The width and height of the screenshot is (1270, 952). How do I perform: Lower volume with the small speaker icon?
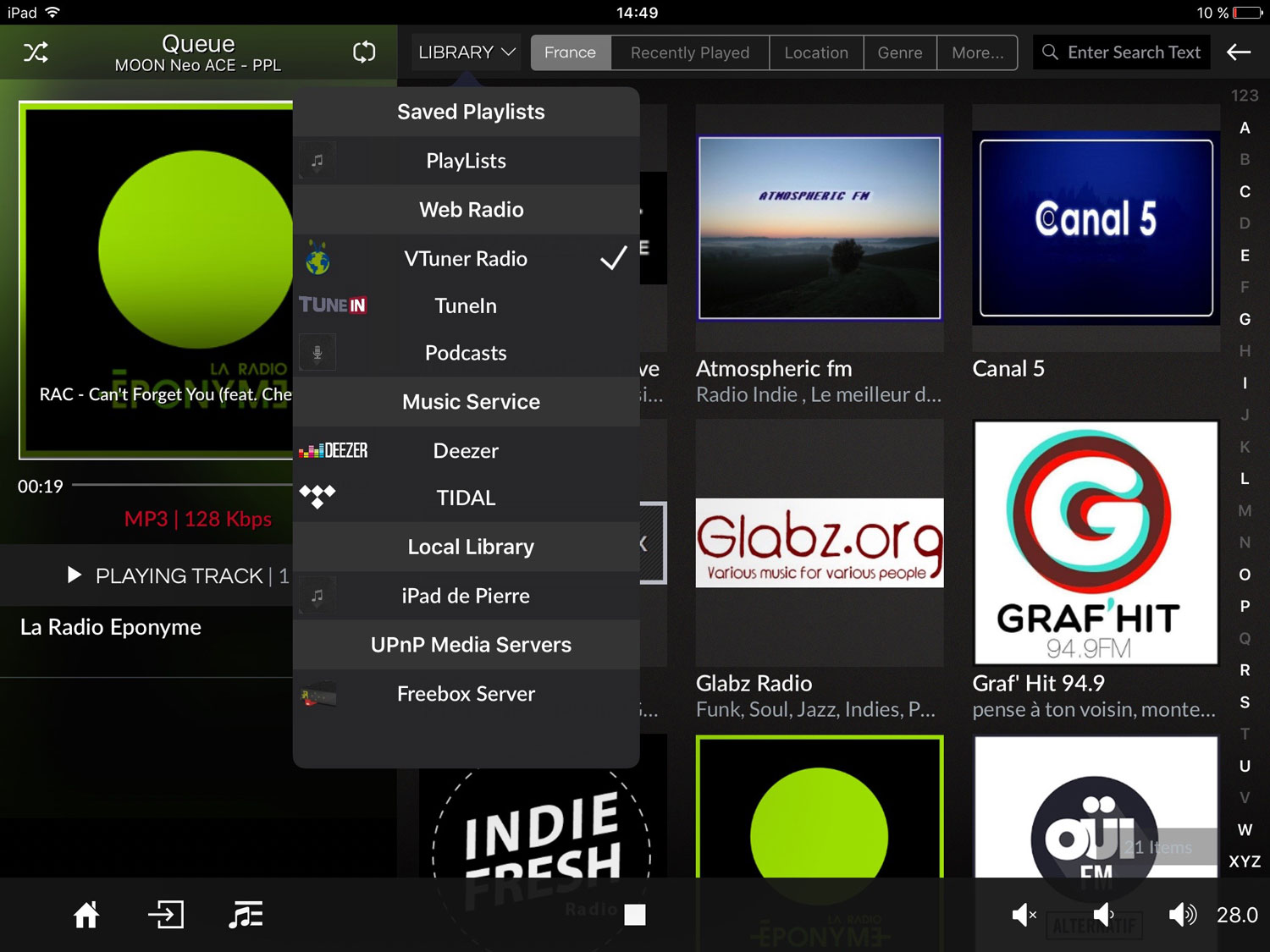pos(1103,915)
